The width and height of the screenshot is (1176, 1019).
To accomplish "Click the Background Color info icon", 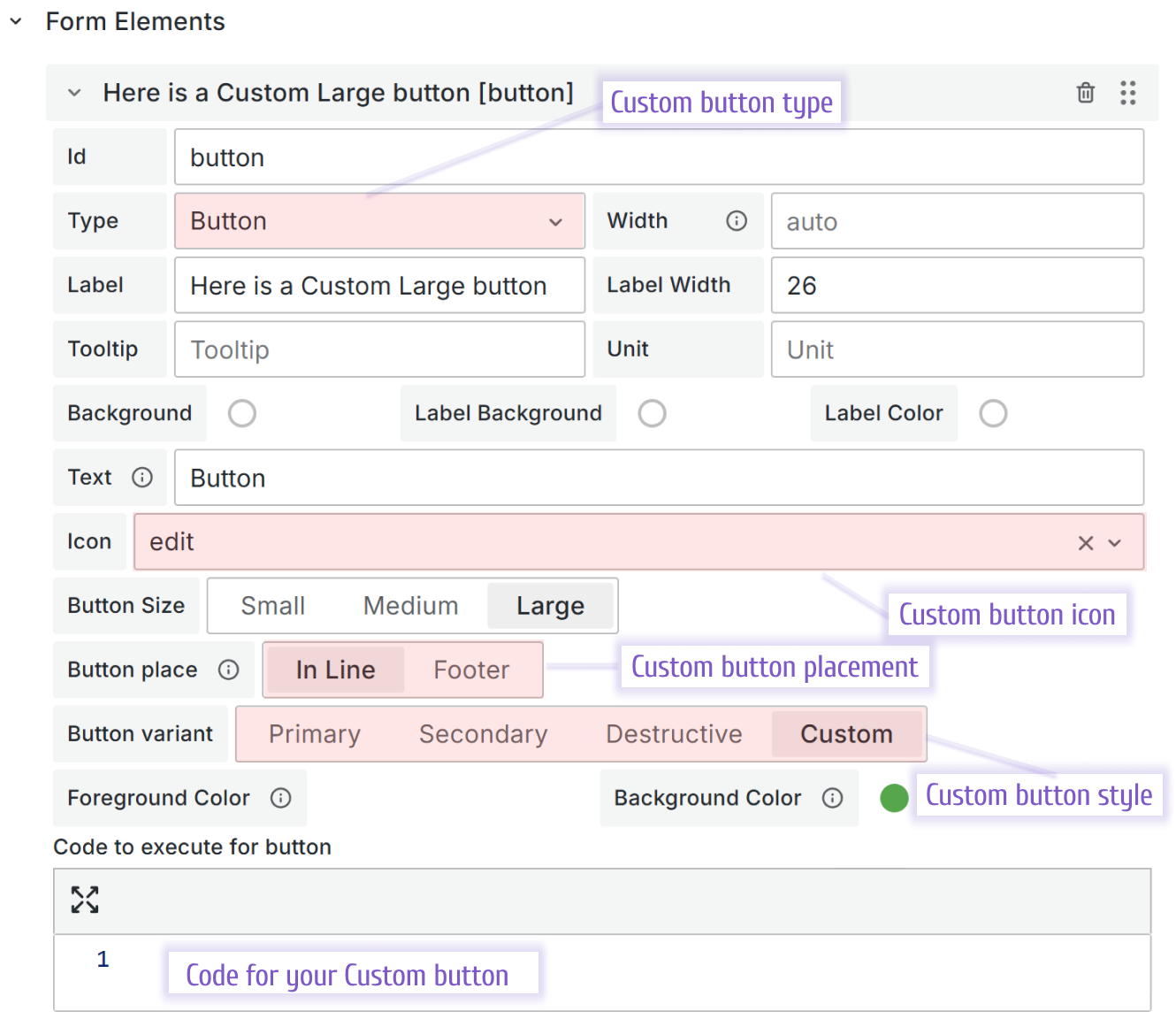I will tap(832, 798).
